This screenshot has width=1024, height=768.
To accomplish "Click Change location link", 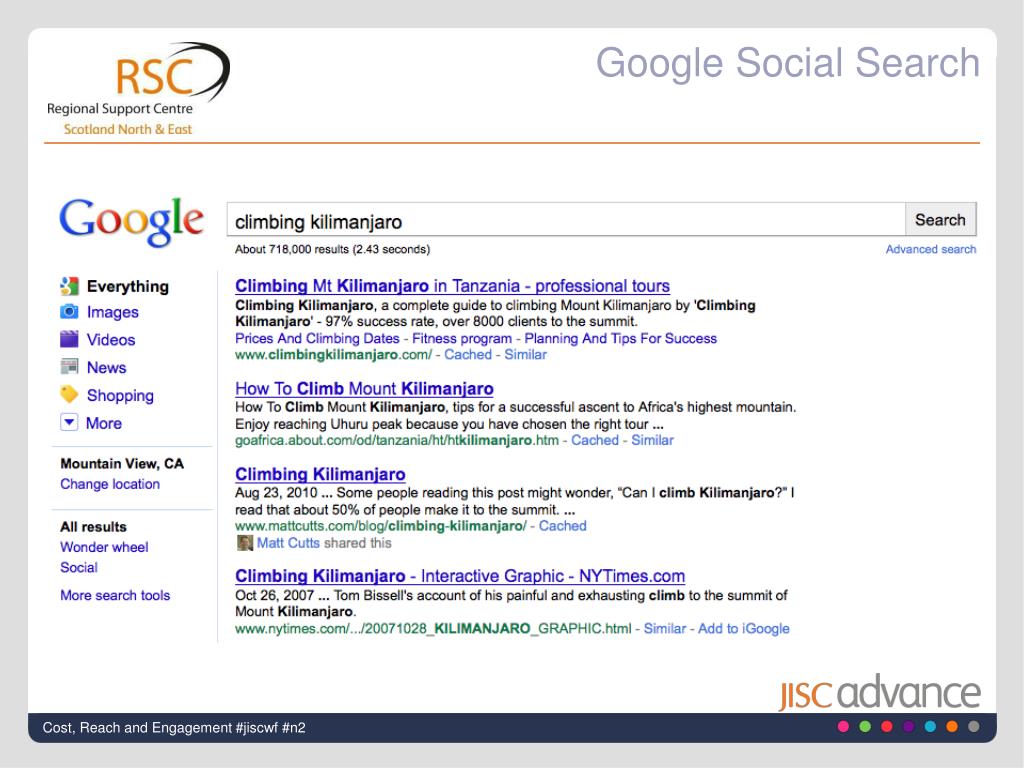I will (110, 484).
